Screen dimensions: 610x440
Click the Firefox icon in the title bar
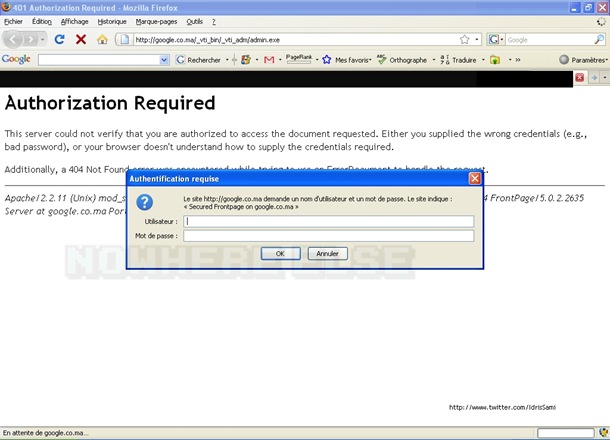[x=6, y=7]
